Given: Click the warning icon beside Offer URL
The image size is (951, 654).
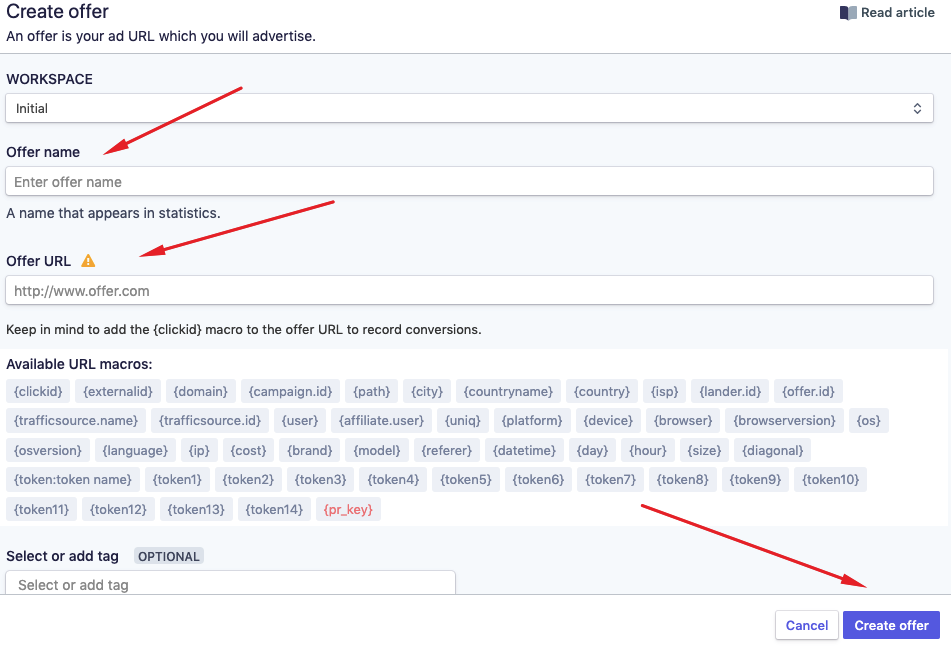Looking at the screenshot, I should pyautogui.click(x=87, y=260).
